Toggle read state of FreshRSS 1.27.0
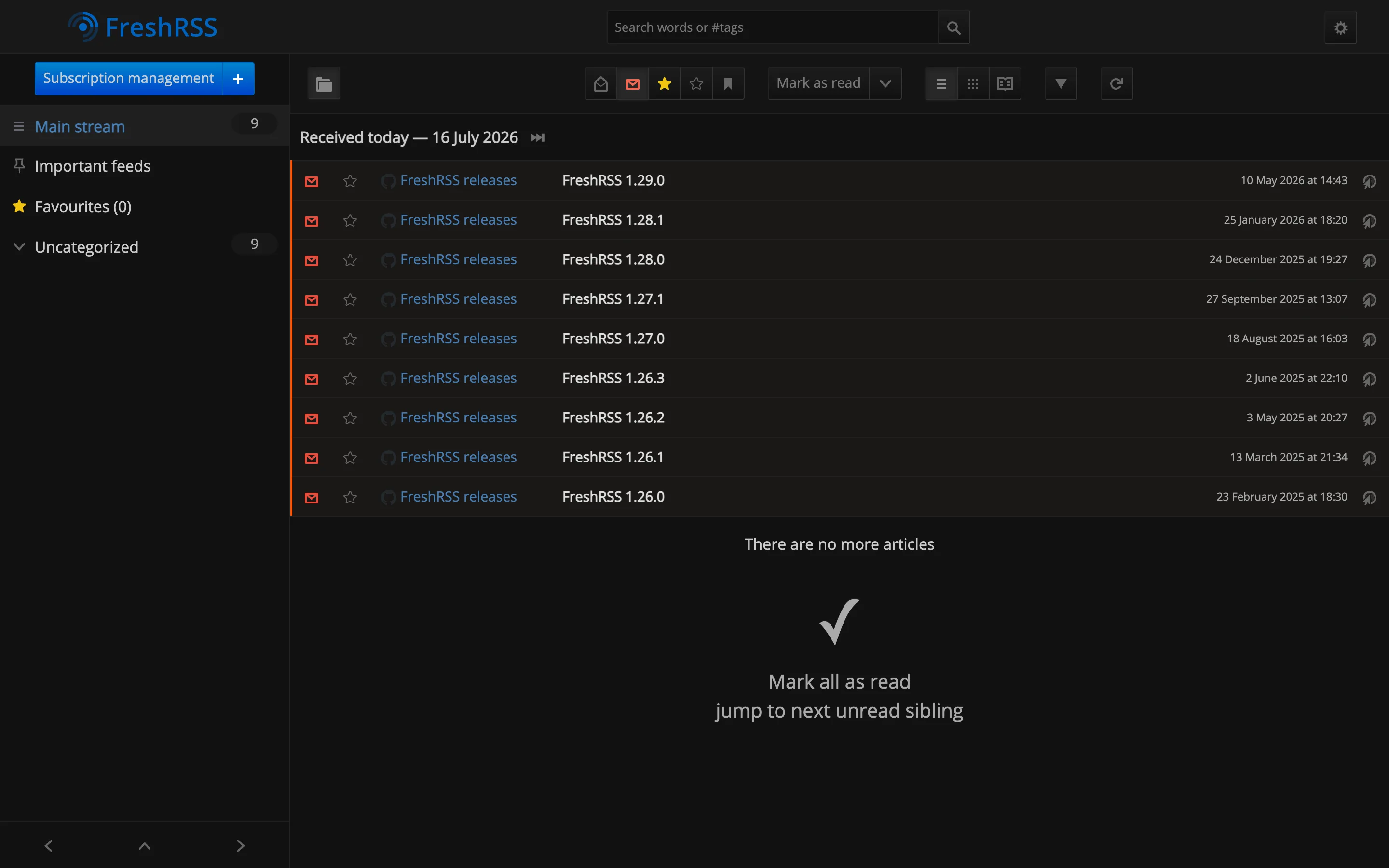The width and height of the screenshot is (1389, 868). click(311, 339)
